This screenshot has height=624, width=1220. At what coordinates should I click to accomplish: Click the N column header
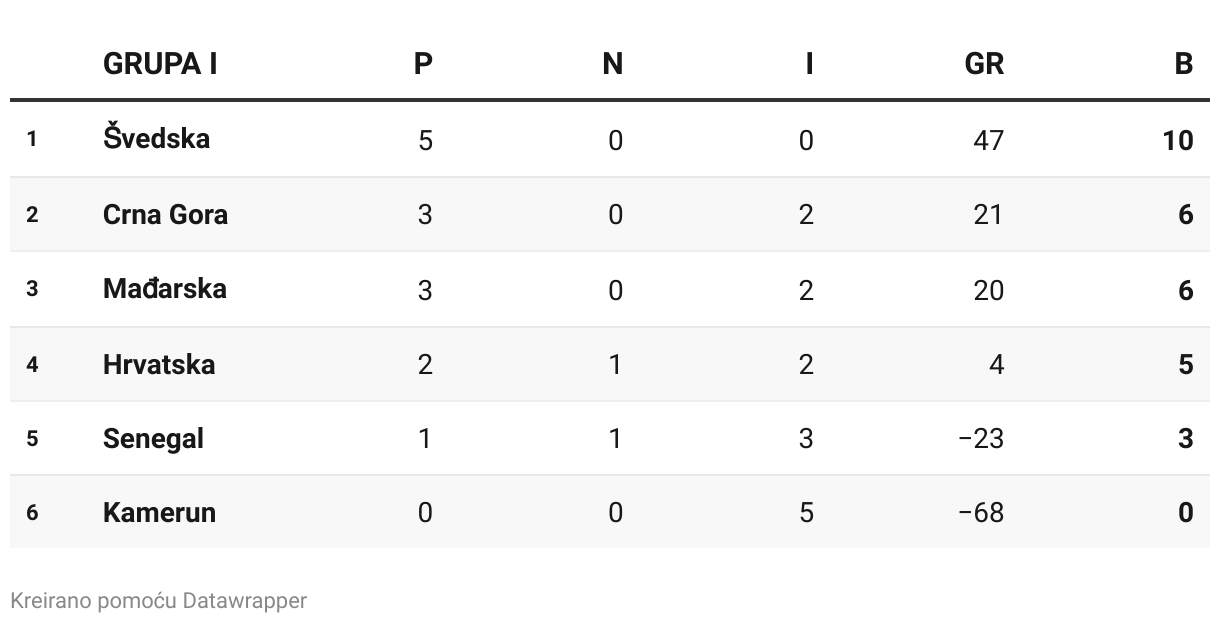[x=612, y=64]
